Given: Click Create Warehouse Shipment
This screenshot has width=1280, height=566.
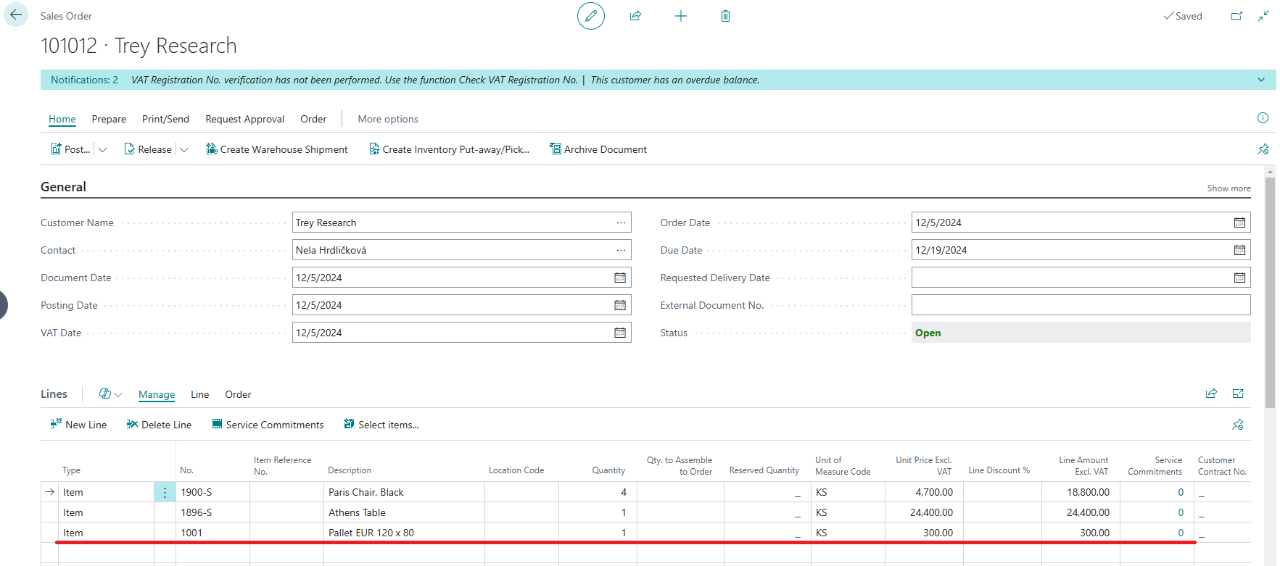Looking at the screenshot, I should pos(276,150).
